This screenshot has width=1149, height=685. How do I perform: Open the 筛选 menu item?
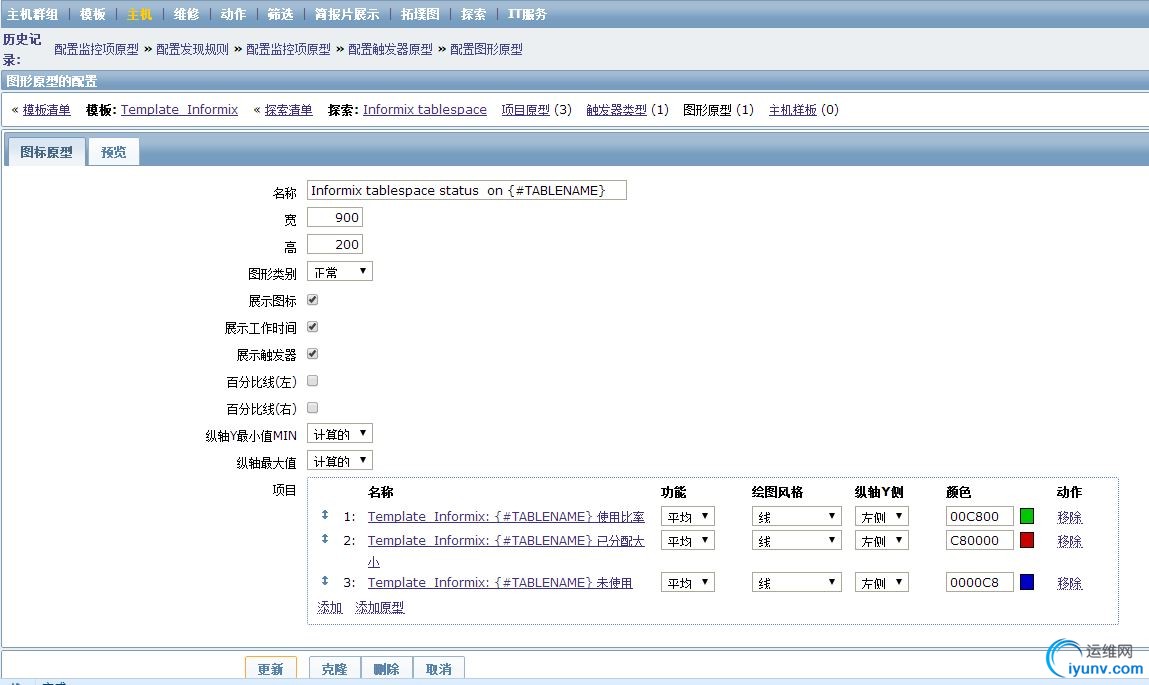280,14
